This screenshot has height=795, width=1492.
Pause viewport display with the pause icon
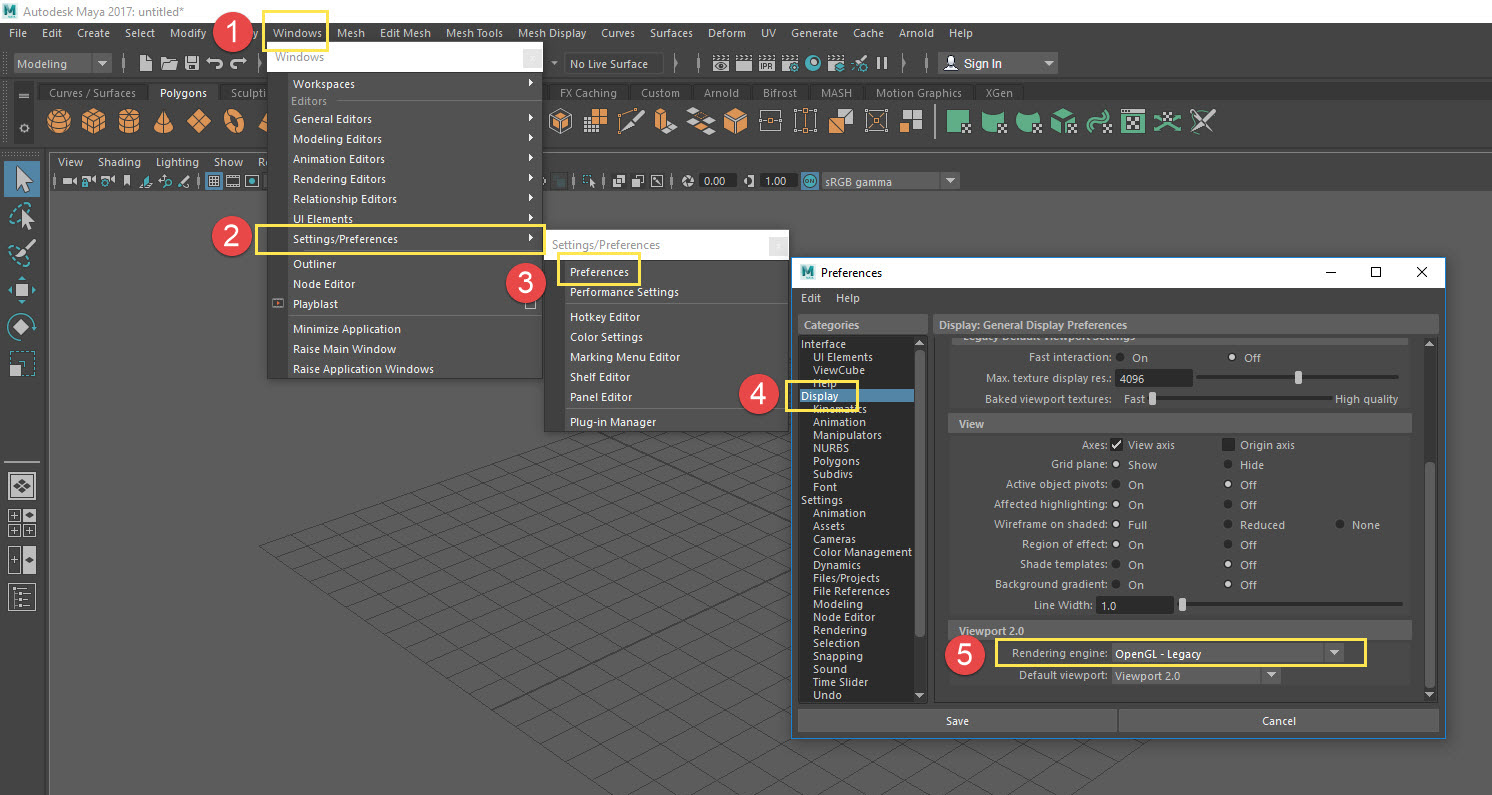point(882,63)
